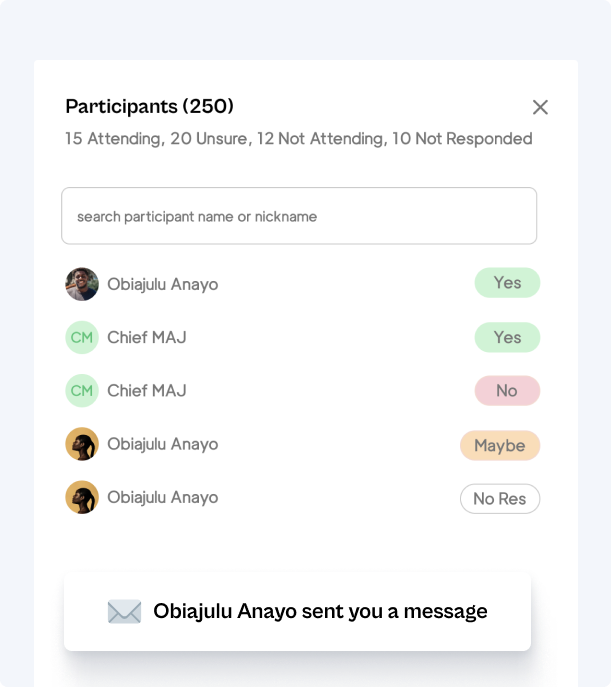Select the orange Maybe status badge
The width and height of the screenshot is (611, 687).
point(500,445)
